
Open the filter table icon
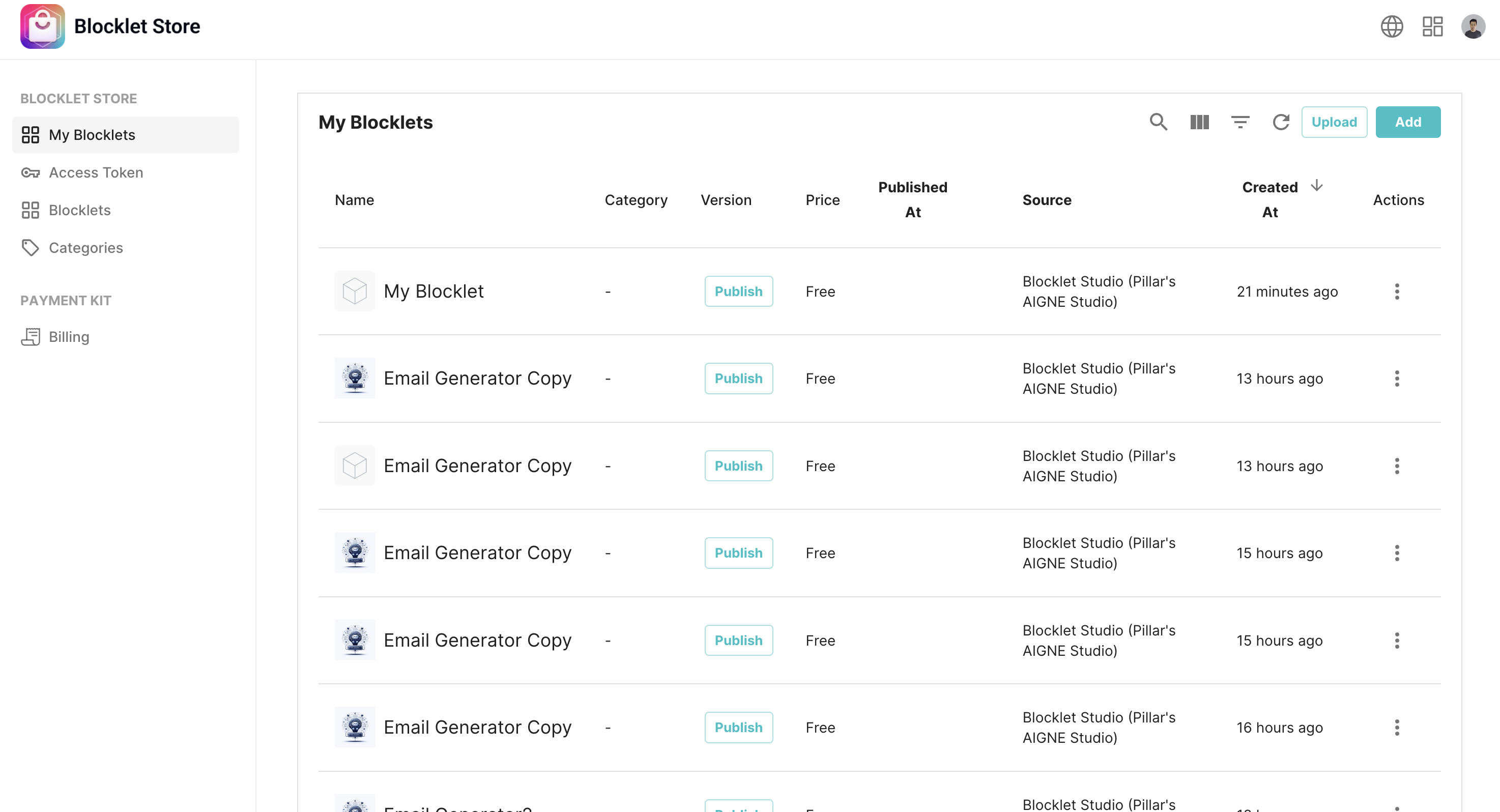coord(1241,122)
